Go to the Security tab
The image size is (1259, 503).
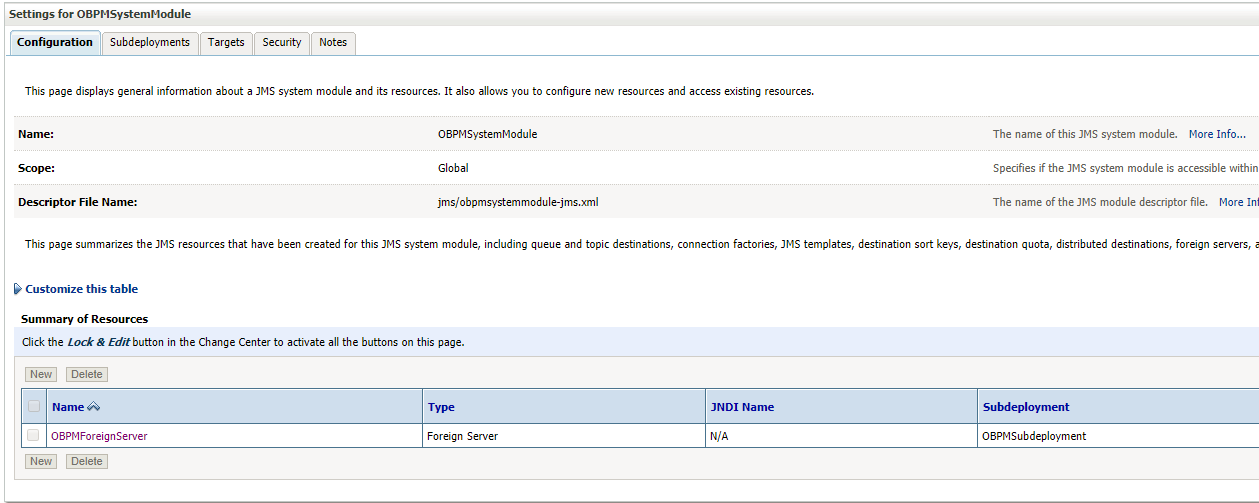point(282,42)
